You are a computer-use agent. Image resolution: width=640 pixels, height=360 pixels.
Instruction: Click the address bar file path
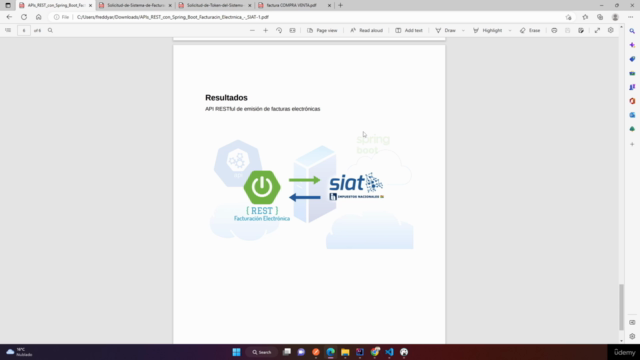tap(173, 17)
